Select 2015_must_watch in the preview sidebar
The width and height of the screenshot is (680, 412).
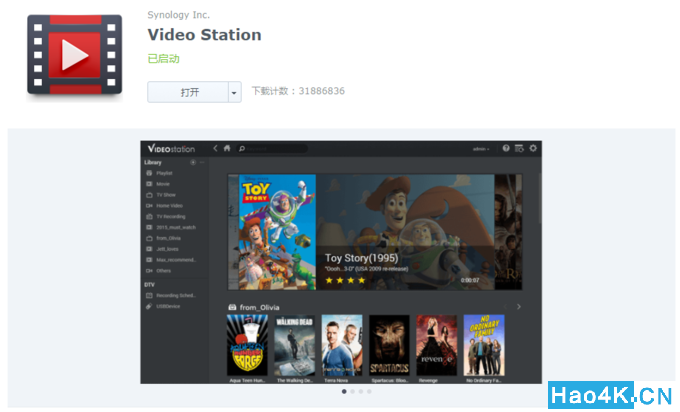click(176, 227)
